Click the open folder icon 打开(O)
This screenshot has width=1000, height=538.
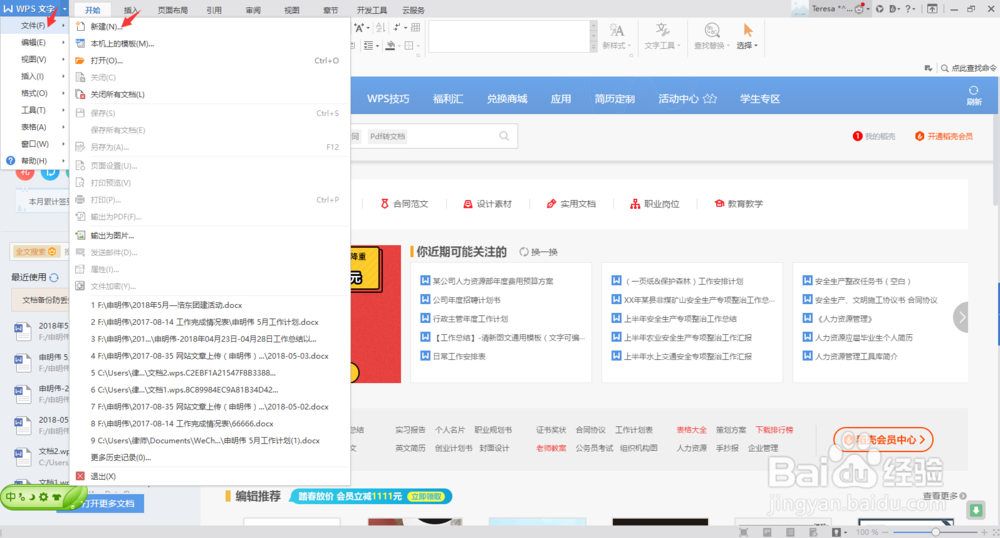(x=80, y=61)
